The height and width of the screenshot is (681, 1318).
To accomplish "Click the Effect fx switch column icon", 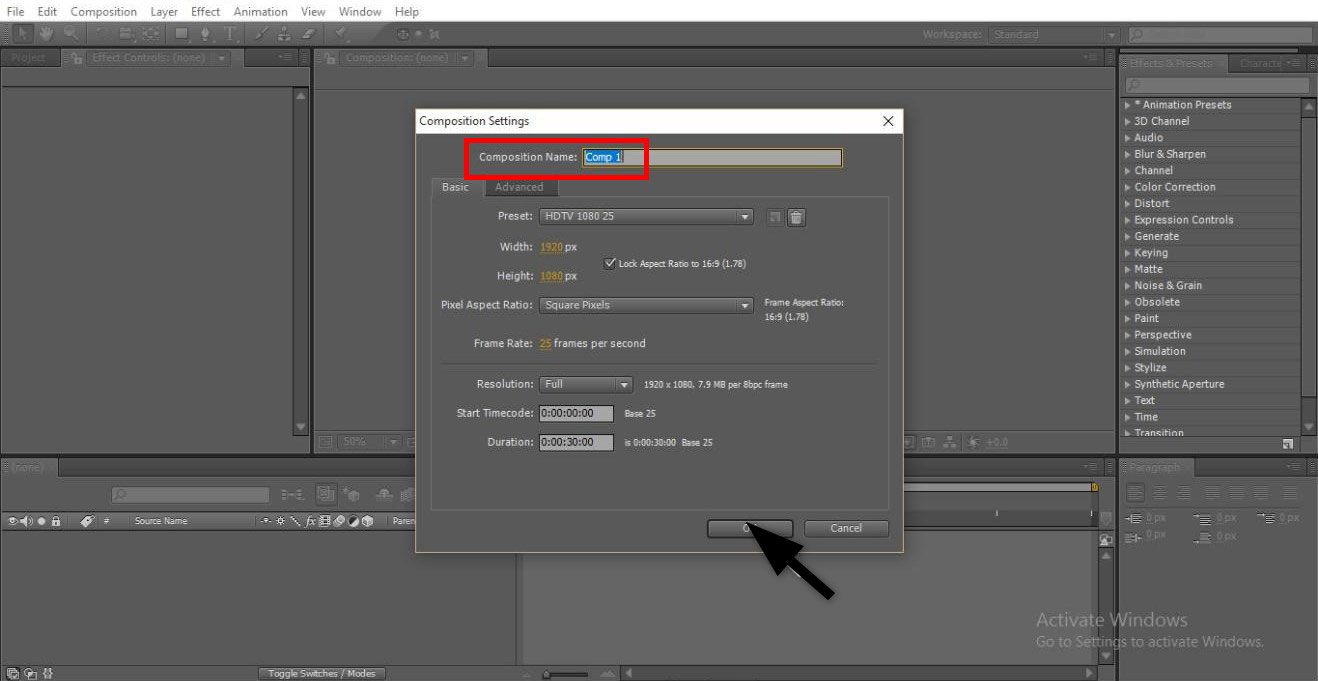I will point(311,521).
